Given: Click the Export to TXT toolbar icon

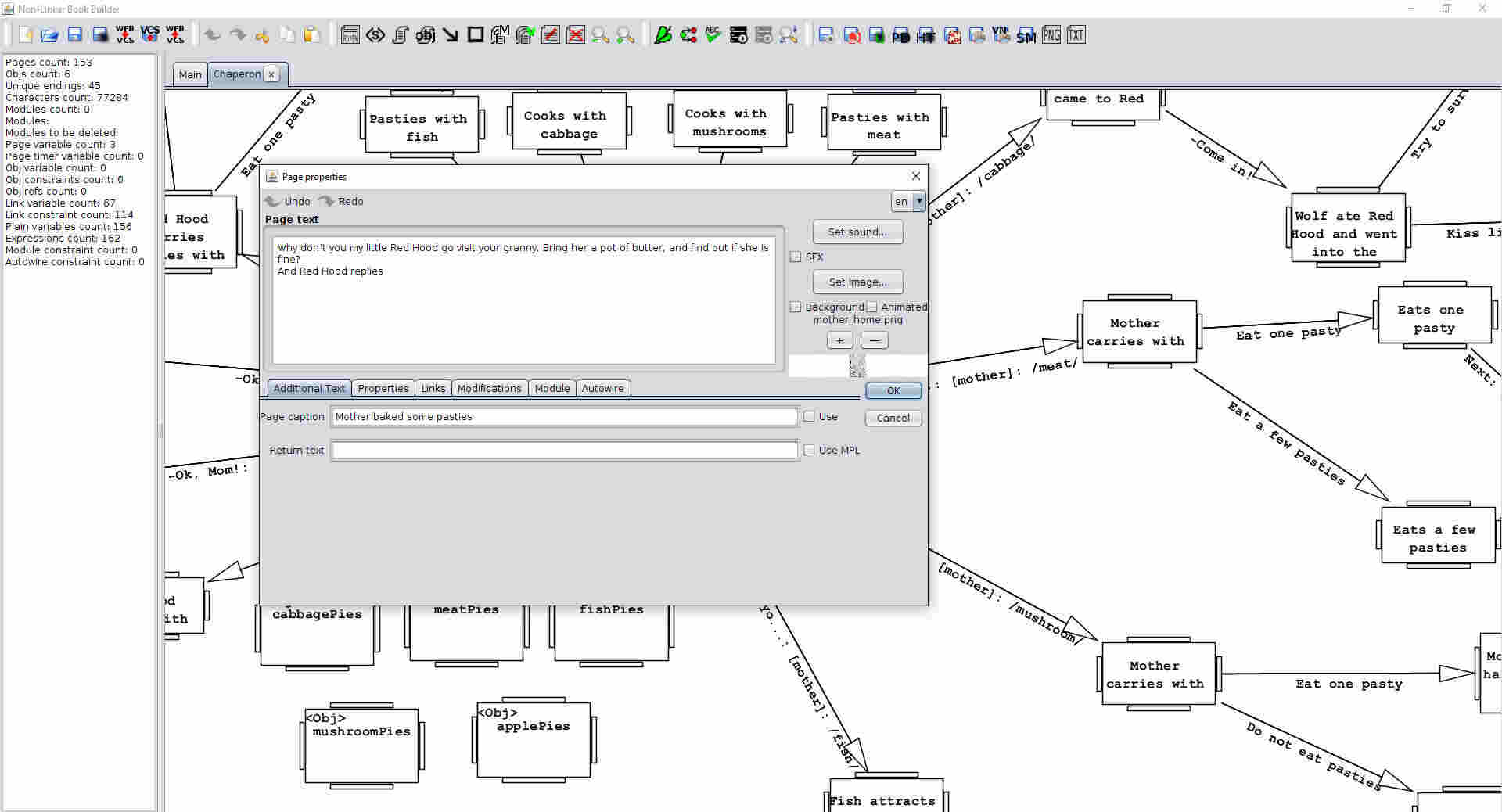Looking at the screenshot, I should tap(1076, 34).
